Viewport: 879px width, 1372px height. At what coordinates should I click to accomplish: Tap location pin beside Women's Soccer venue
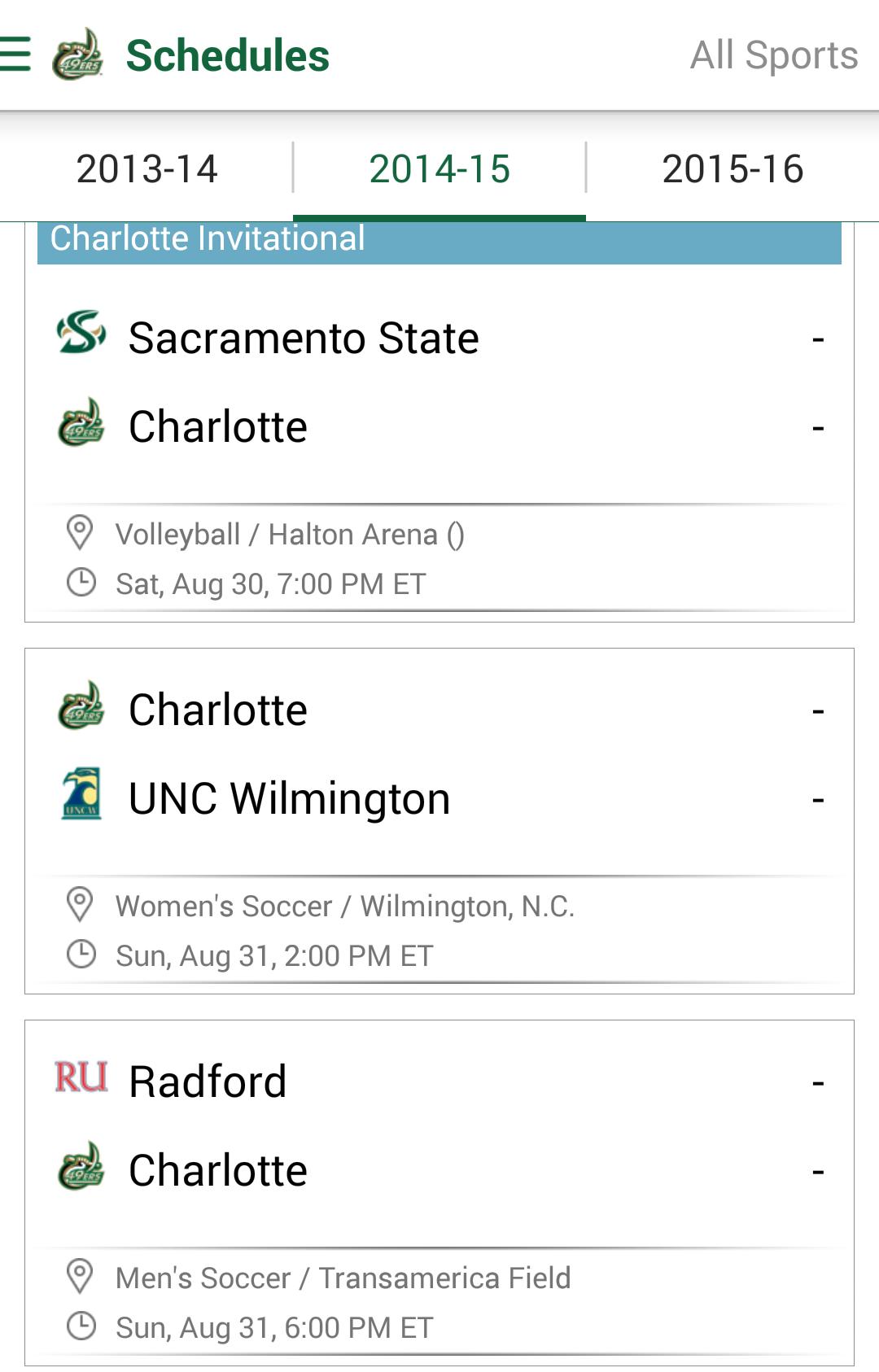pyautogui.click(x=80, y=905)
